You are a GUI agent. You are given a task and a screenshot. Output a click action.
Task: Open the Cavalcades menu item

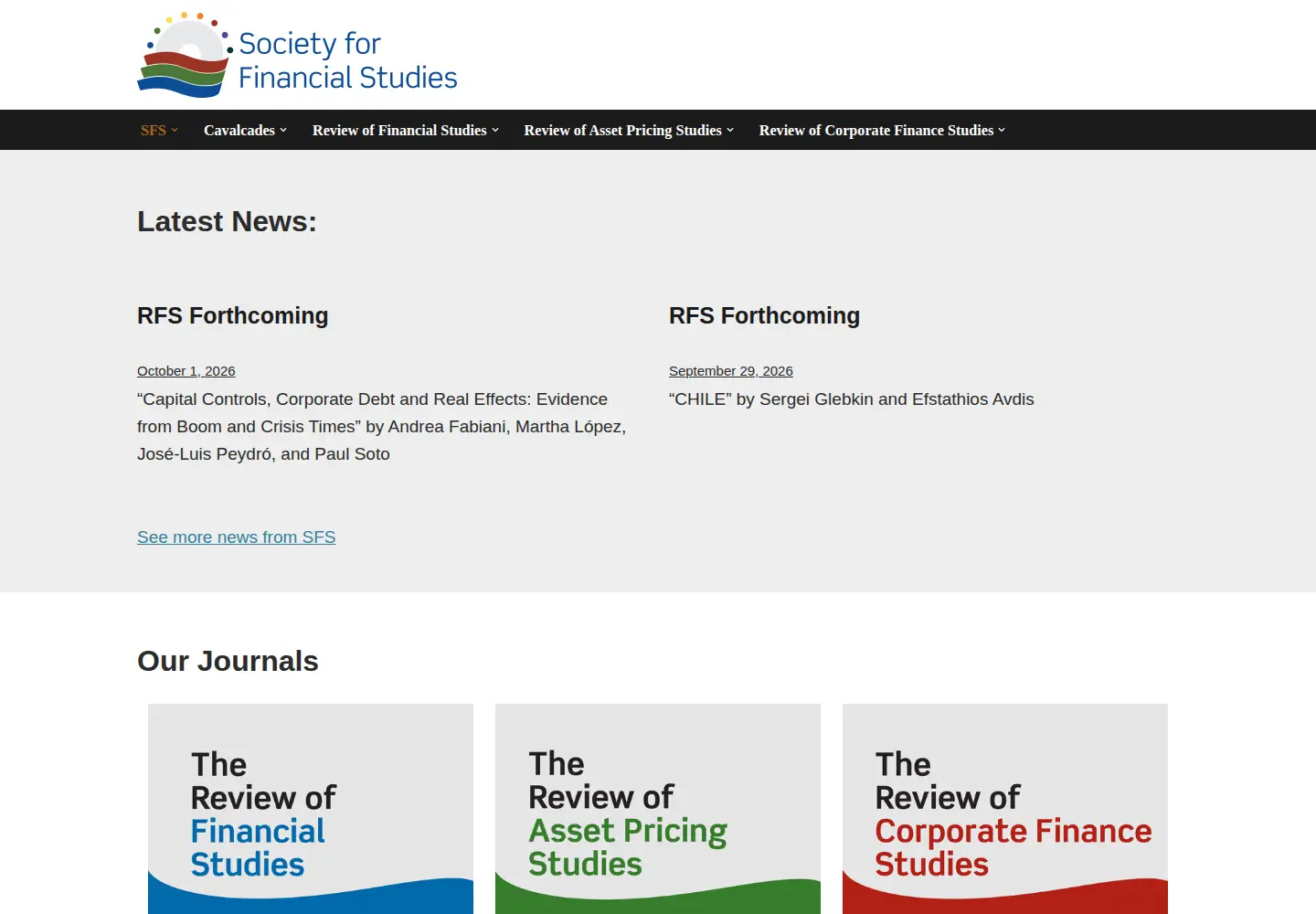[x=239, y=130]
